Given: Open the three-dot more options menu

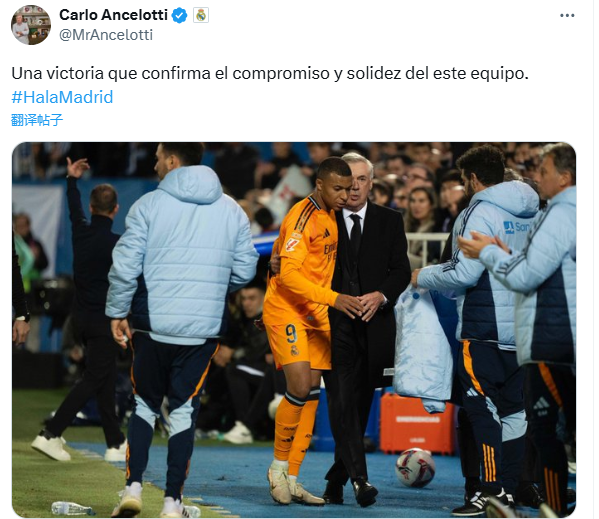Looking at the screenshot, I should pos(567,16).
